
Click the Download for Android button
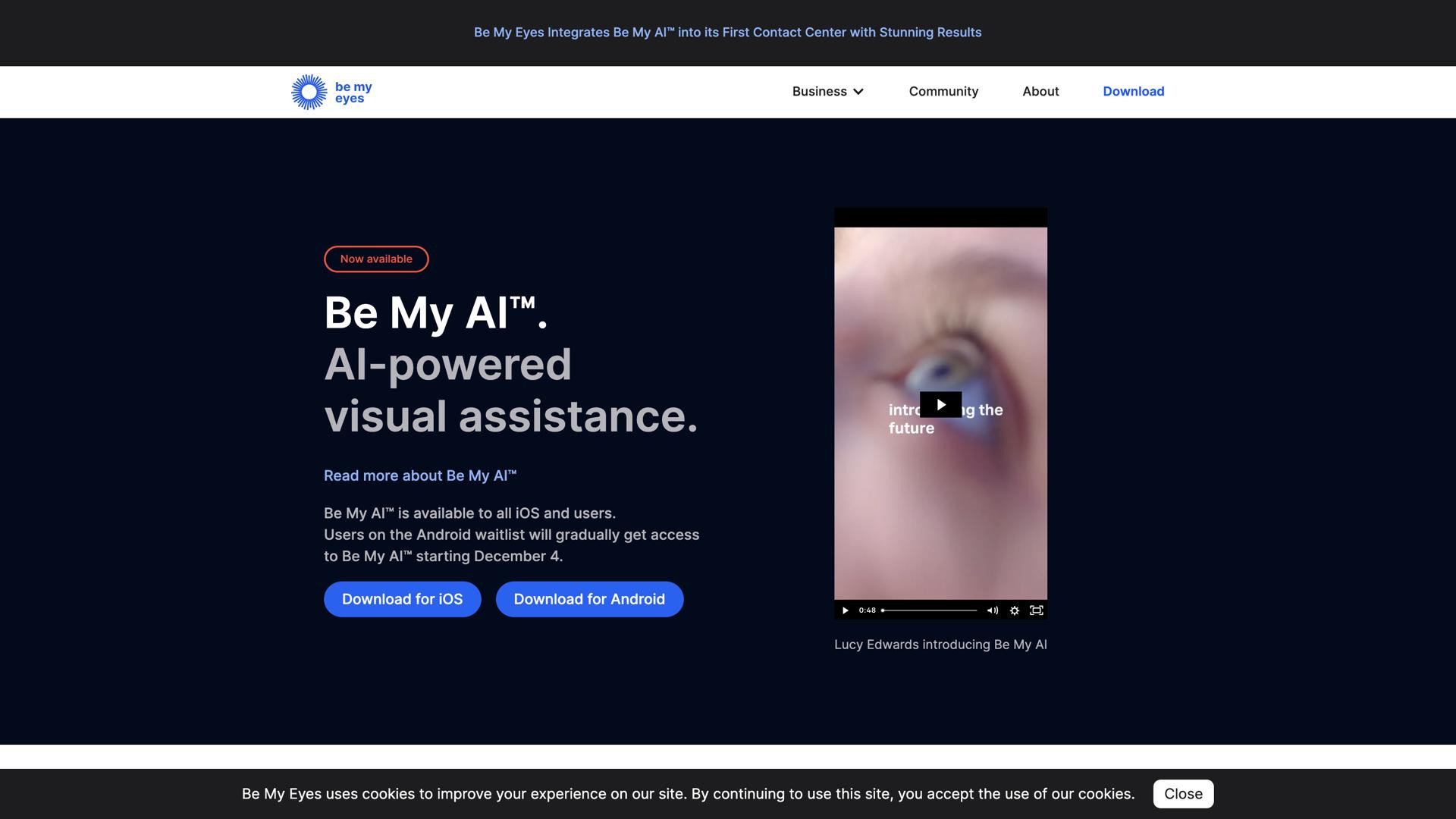[x=589, y=599]
